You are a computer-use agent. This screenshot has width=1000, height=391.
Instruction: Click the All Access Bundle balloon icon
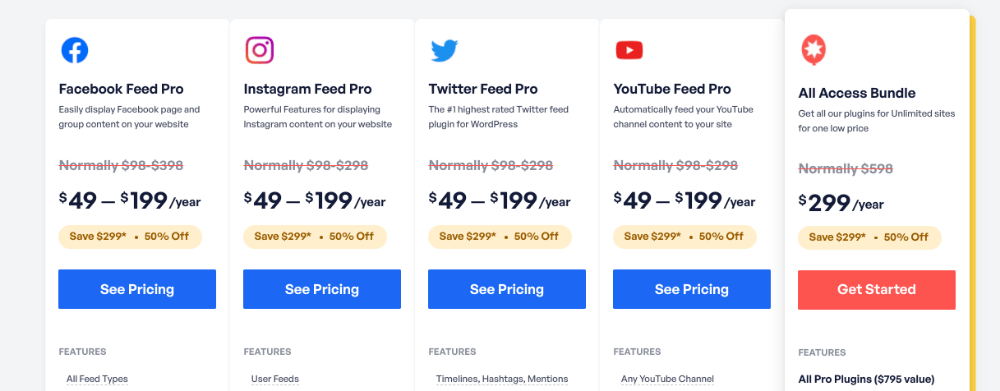[813, 51]
